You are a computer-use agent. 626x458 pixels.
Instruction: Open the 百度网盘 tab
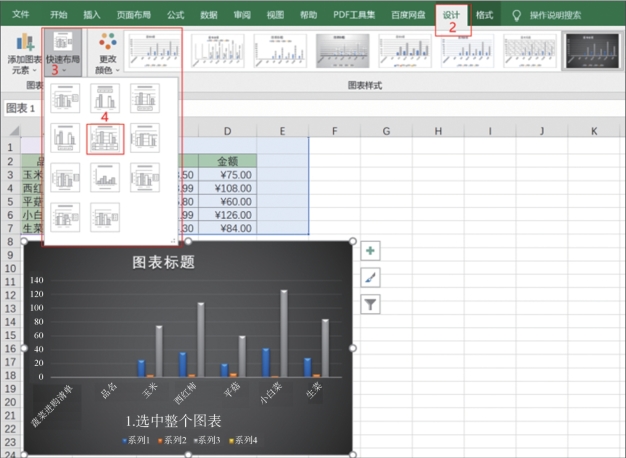[x=408, y=15]
